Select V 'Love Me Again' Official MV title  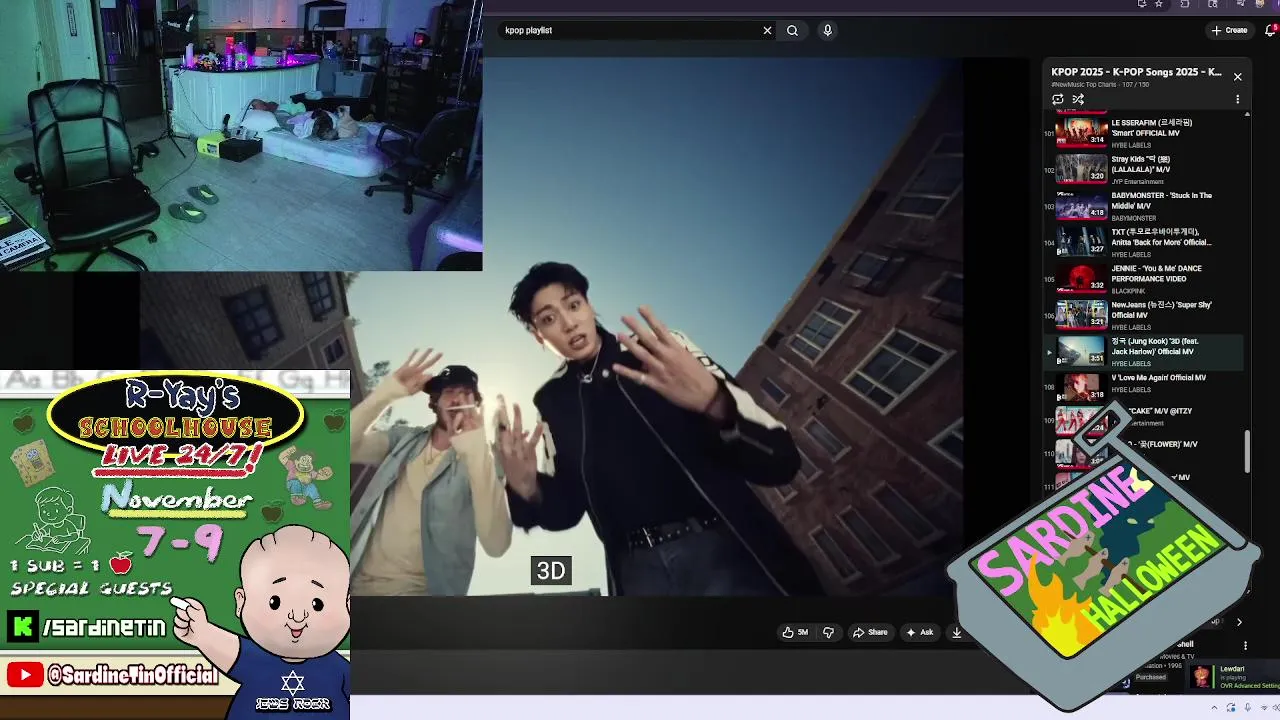tap(1158, 378)
